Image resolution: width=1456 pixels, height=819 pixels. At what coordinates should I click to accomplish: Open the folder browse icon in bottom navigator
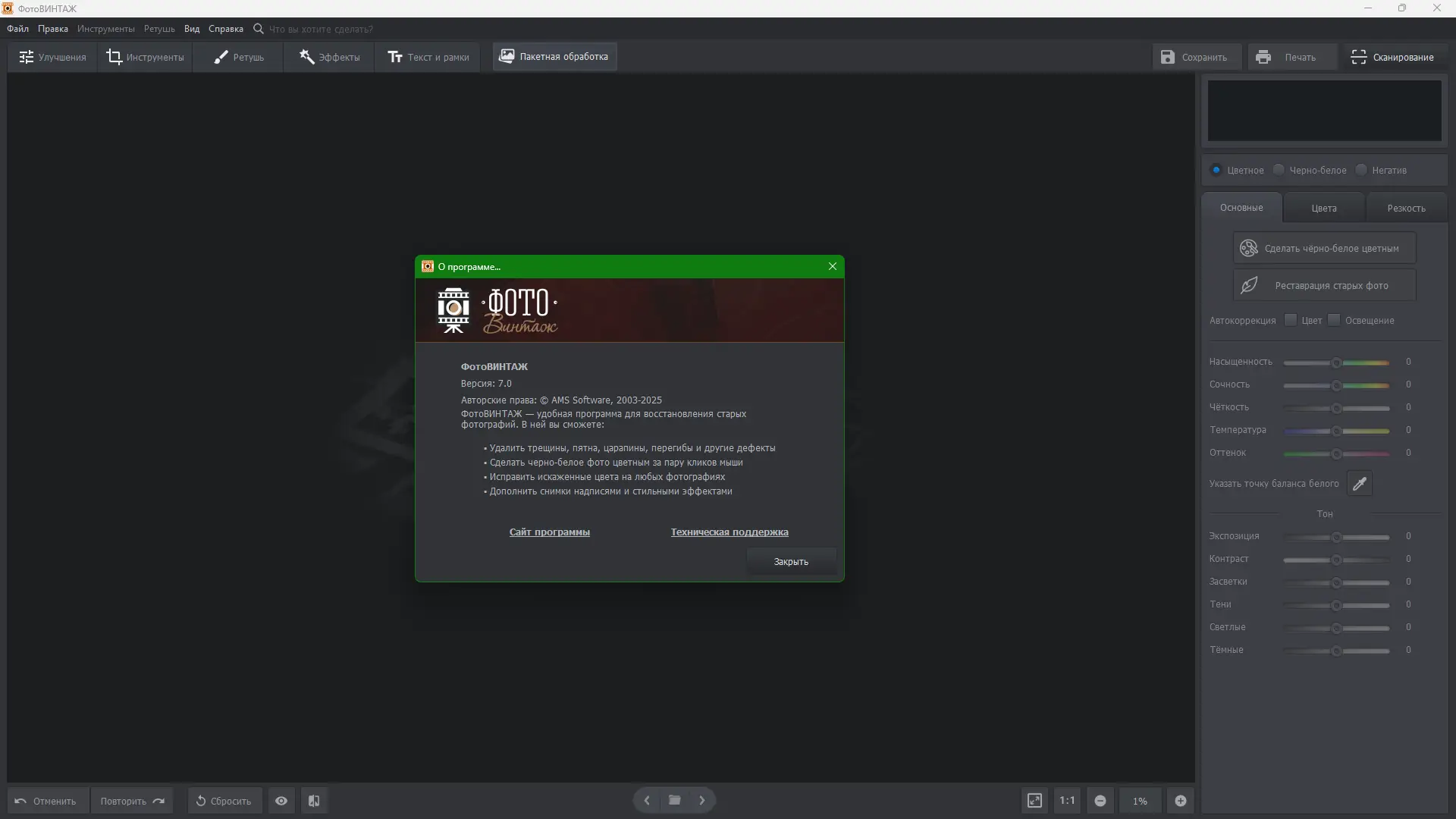[674, 800]
